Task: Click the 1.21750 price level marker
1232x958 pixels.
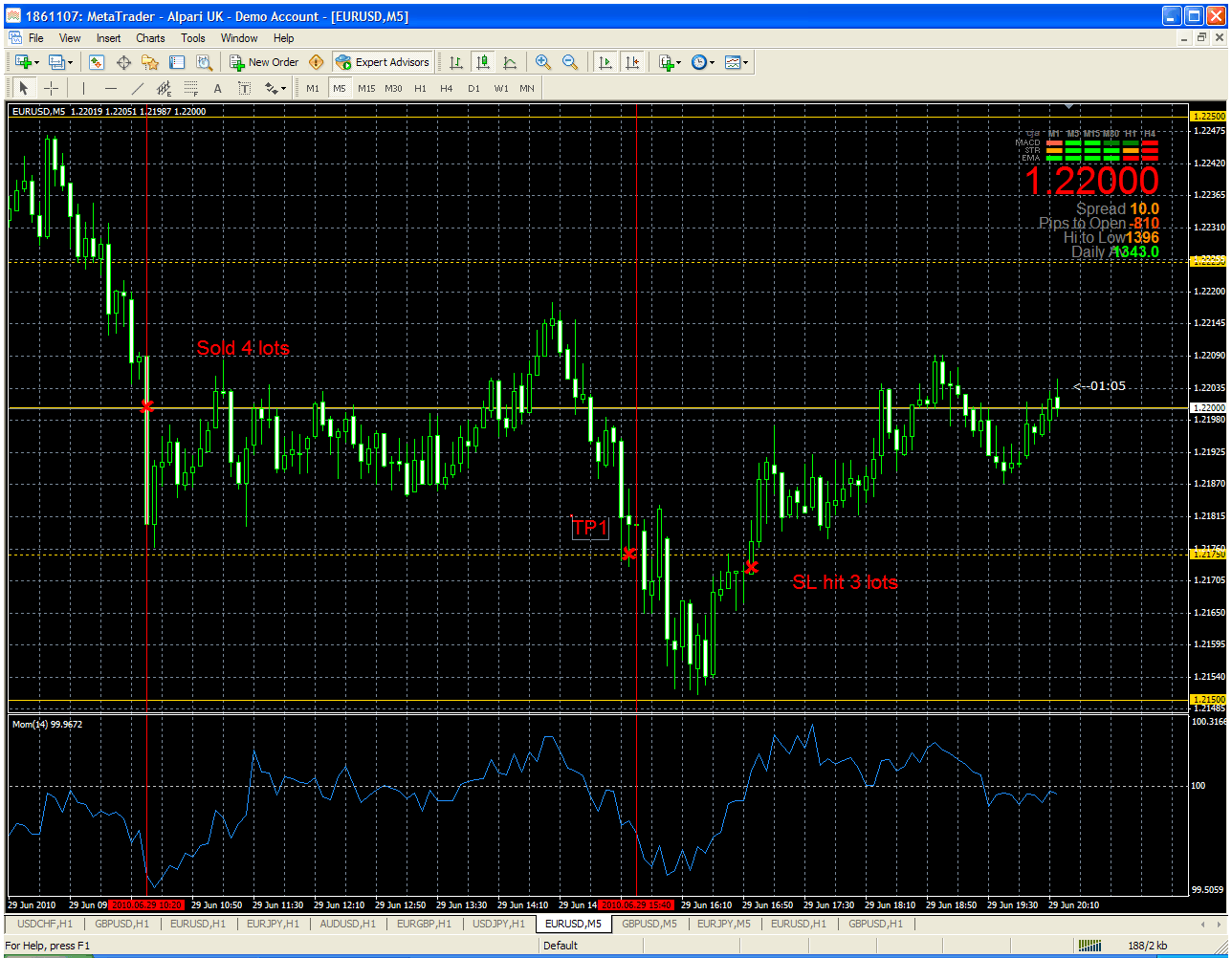Action: [1207, 555]
